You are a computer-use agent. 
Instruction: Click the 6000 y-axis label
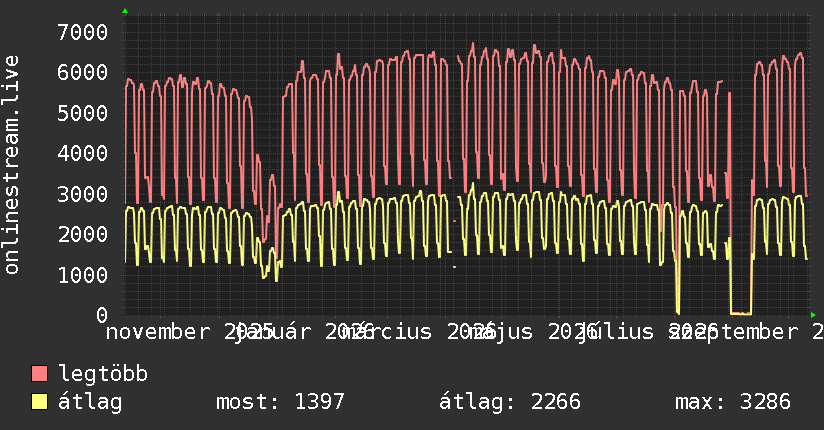(83, 73)
